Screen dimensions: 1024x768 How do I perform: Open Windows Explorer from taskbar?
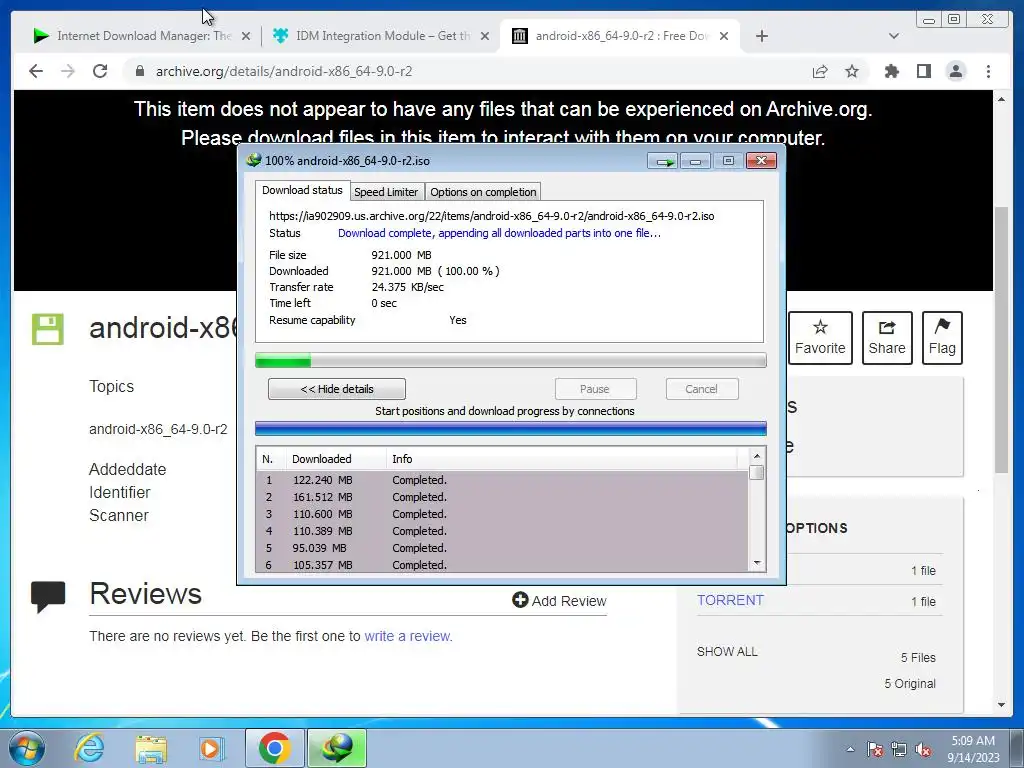pos(151,748)
